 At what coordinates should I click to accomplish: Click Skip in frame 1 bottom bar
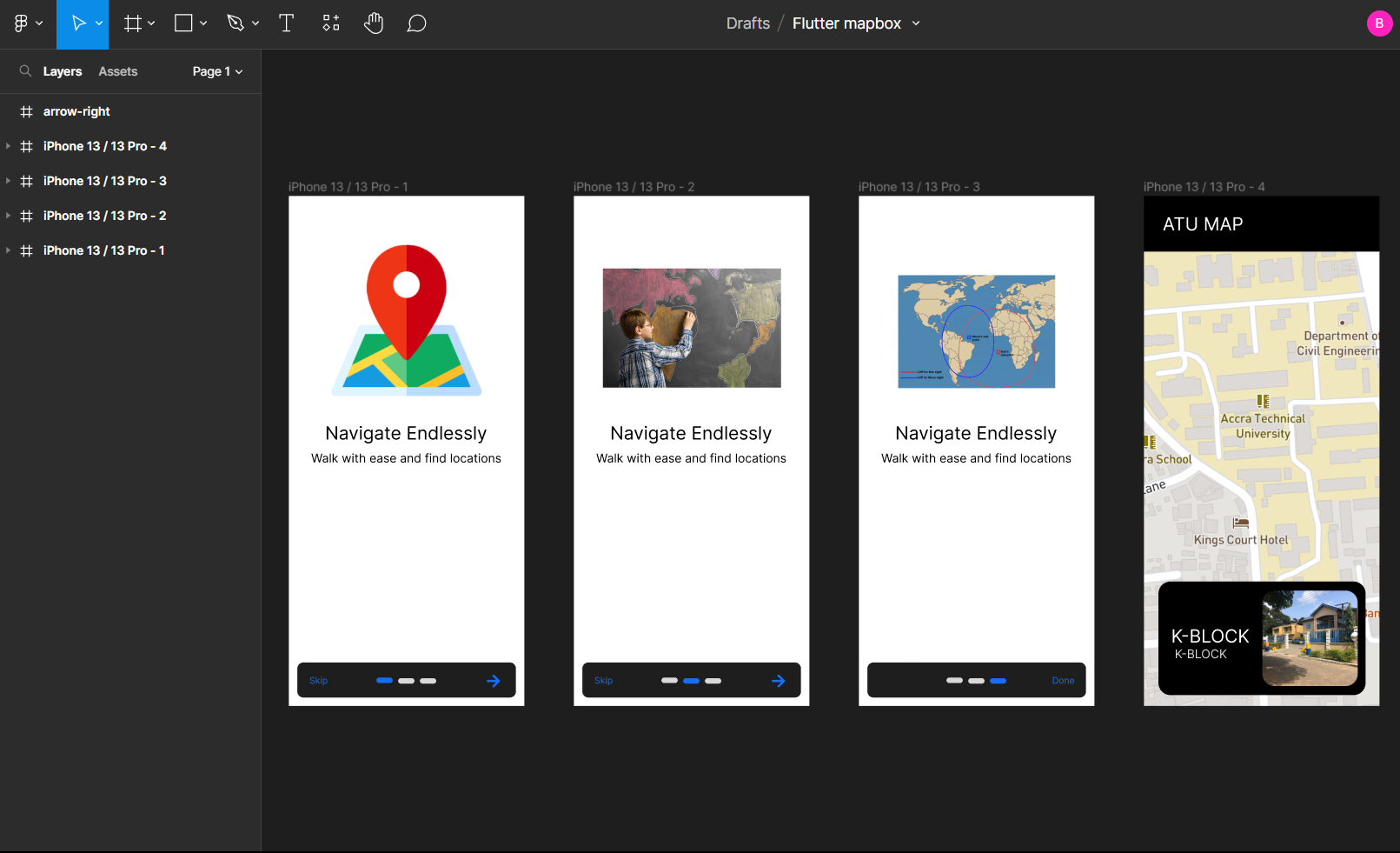click(x=319, y=681)
